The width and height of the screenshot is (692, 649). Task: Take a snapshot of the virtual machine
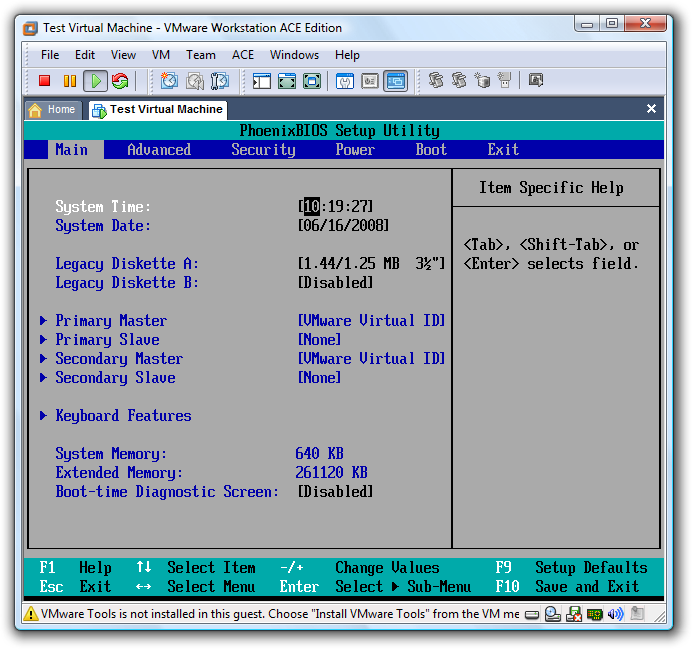click(169, 81)
